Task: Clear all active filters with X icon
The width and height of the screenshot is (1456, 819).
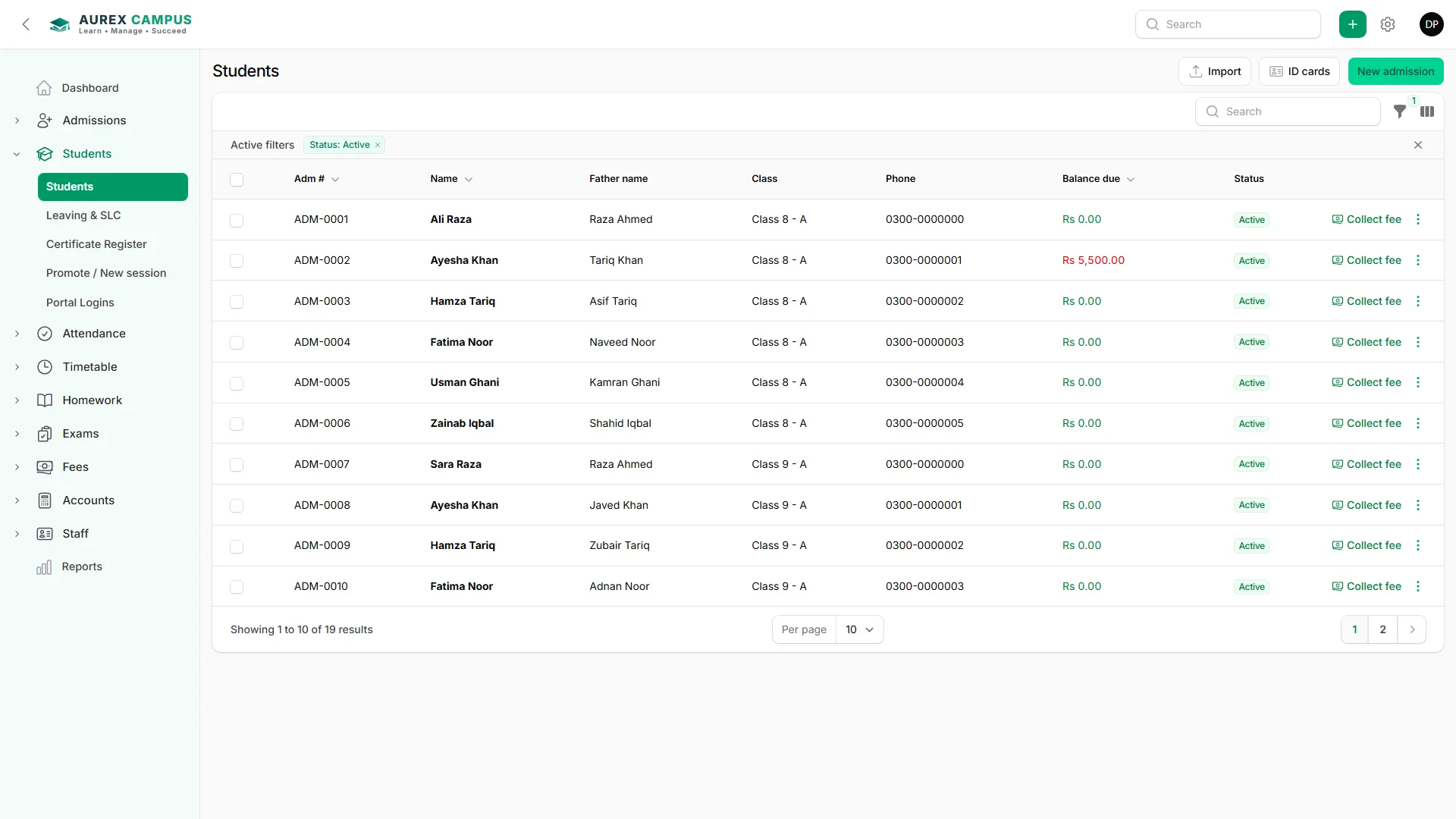Action: pyautogui.click(x=1418, y=145)
